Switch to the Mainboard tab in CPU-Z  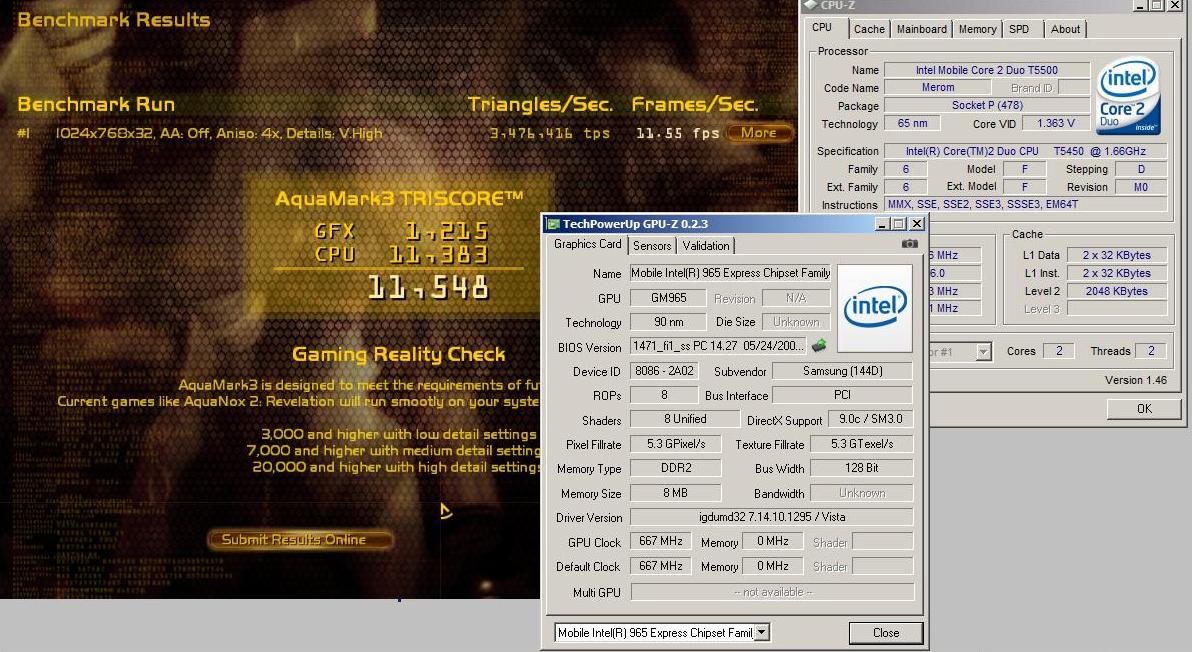(921, 29)
